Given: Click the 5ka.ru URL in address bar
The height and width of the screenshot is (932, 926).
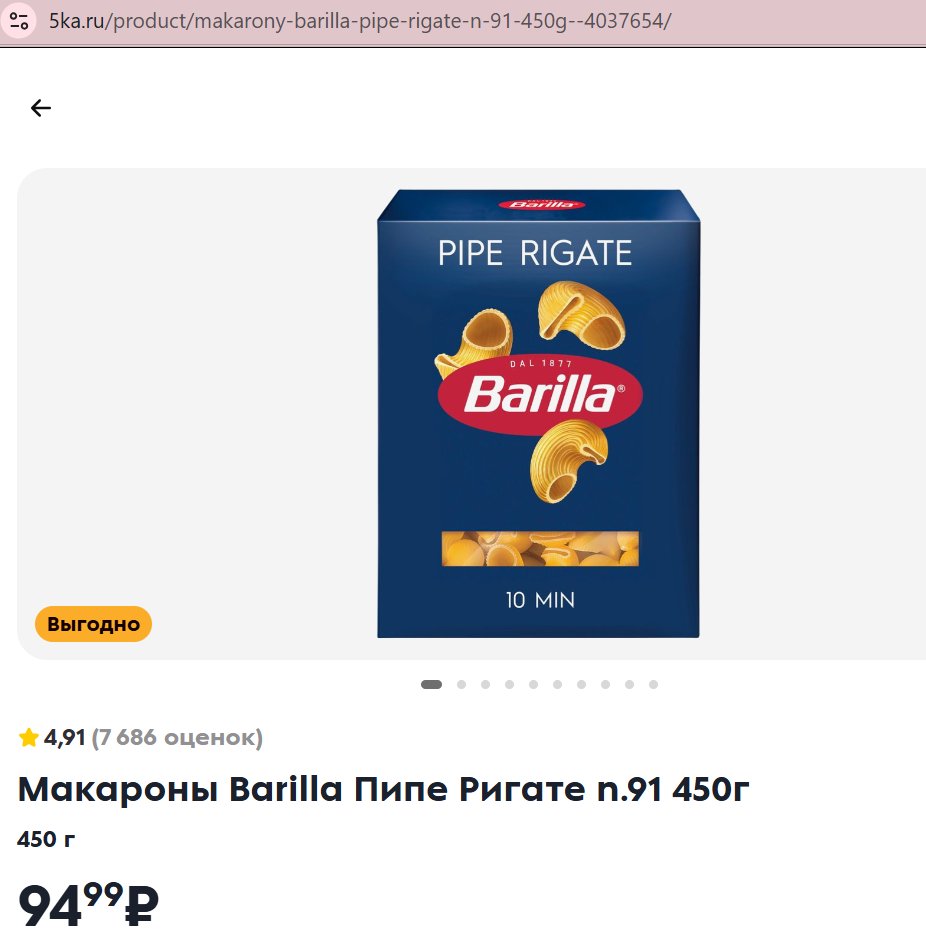Looking at the screenshot, I should pos(360,21).
